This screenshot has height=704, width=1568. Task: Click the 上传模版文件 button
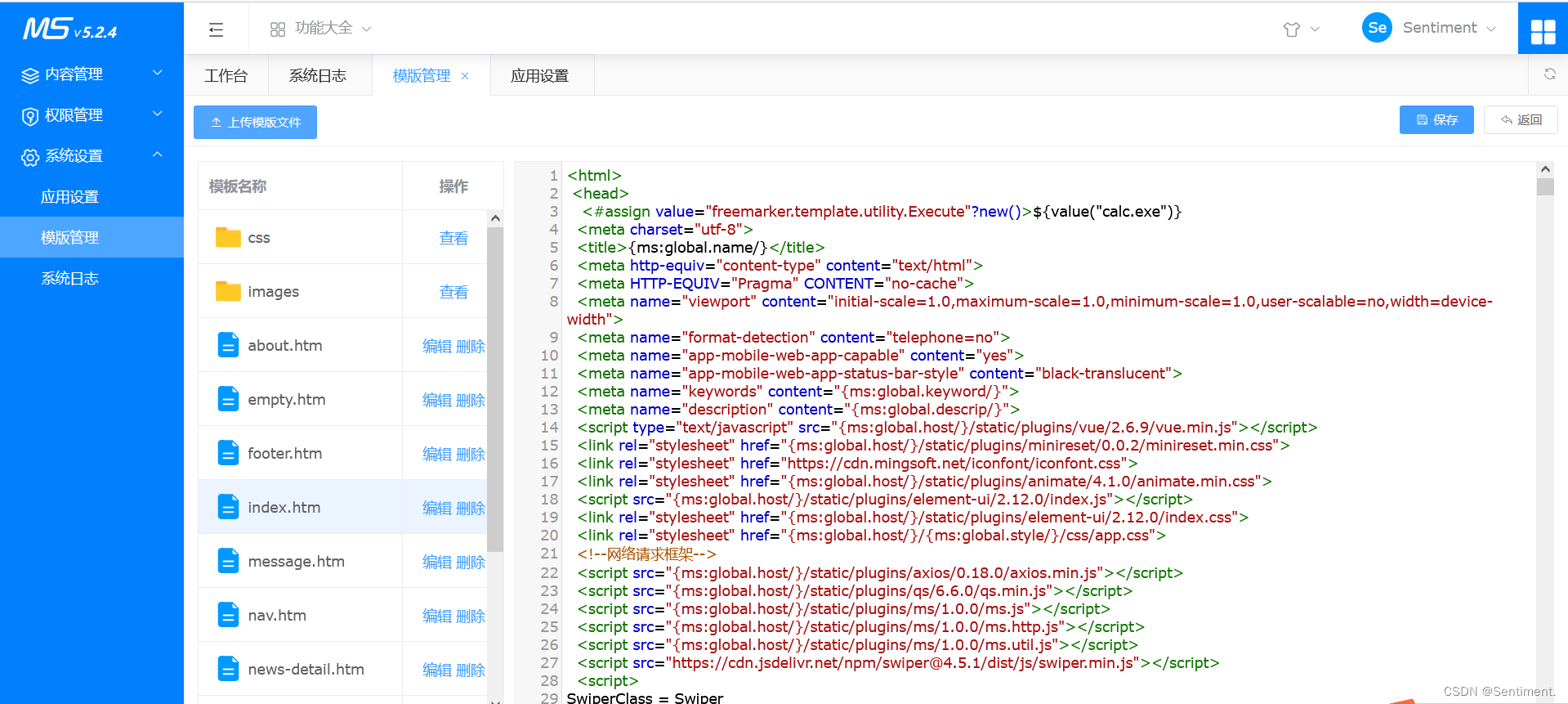pos(255,122)
